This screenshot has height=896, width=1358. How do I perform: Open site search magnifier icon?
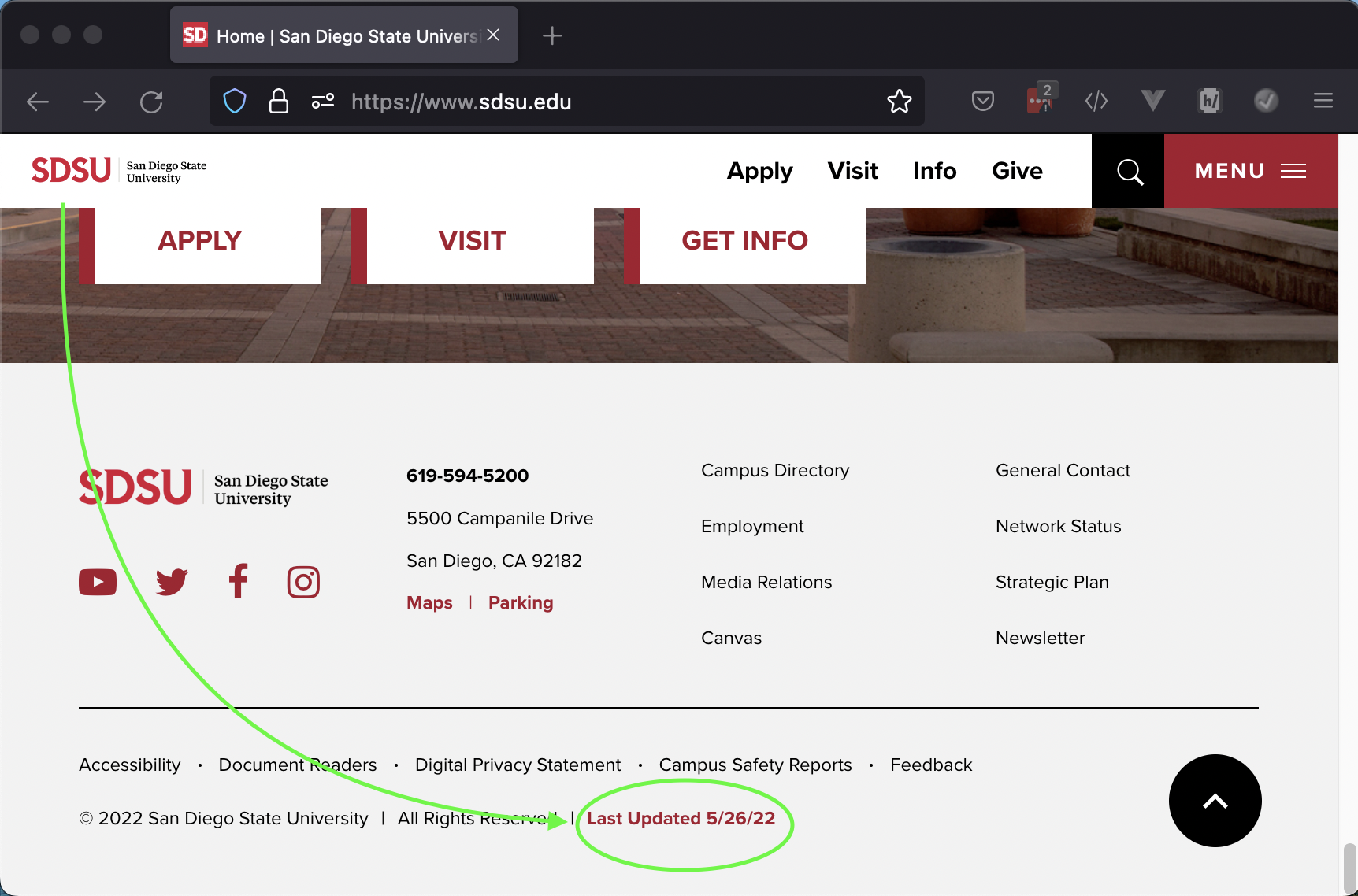(x=1130, y=171)
